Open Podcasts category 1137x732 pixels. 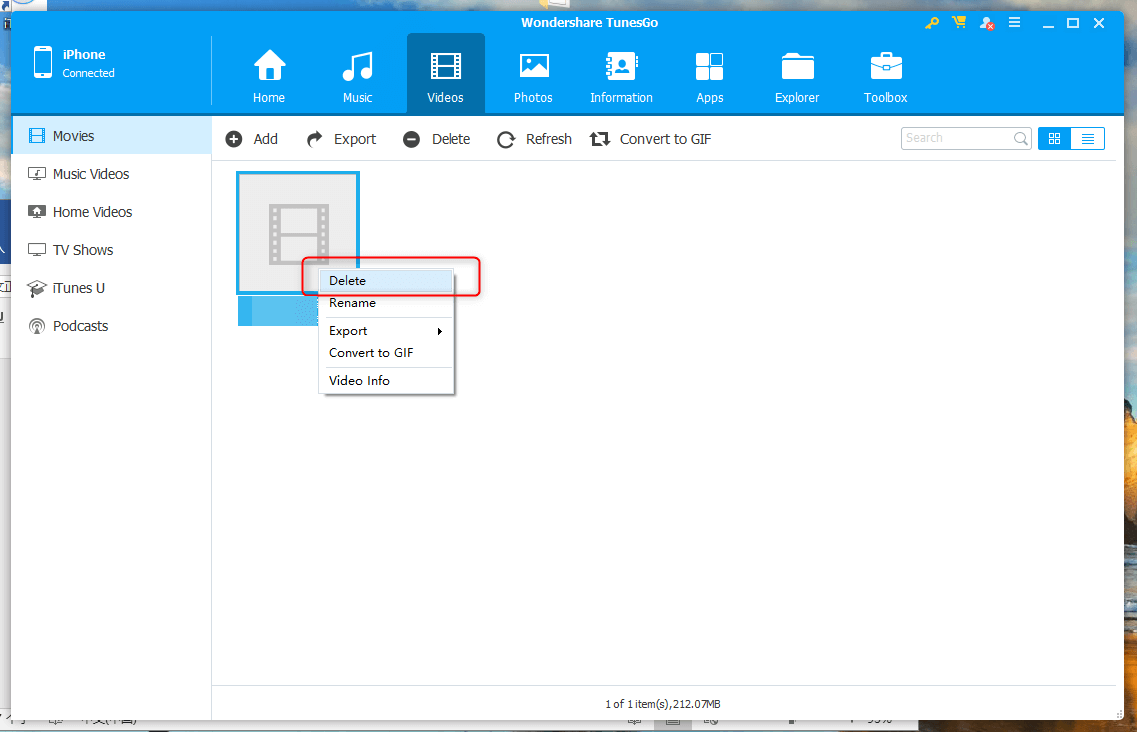(112, 326)
